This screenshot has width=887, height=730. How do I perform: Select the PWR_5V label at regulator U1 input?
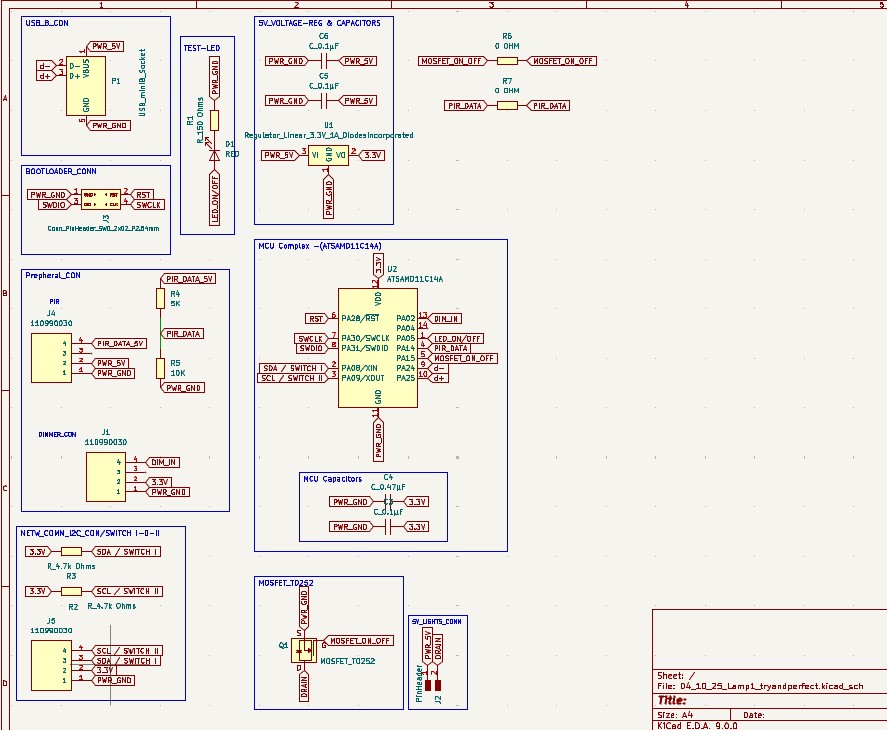point(280,155)
